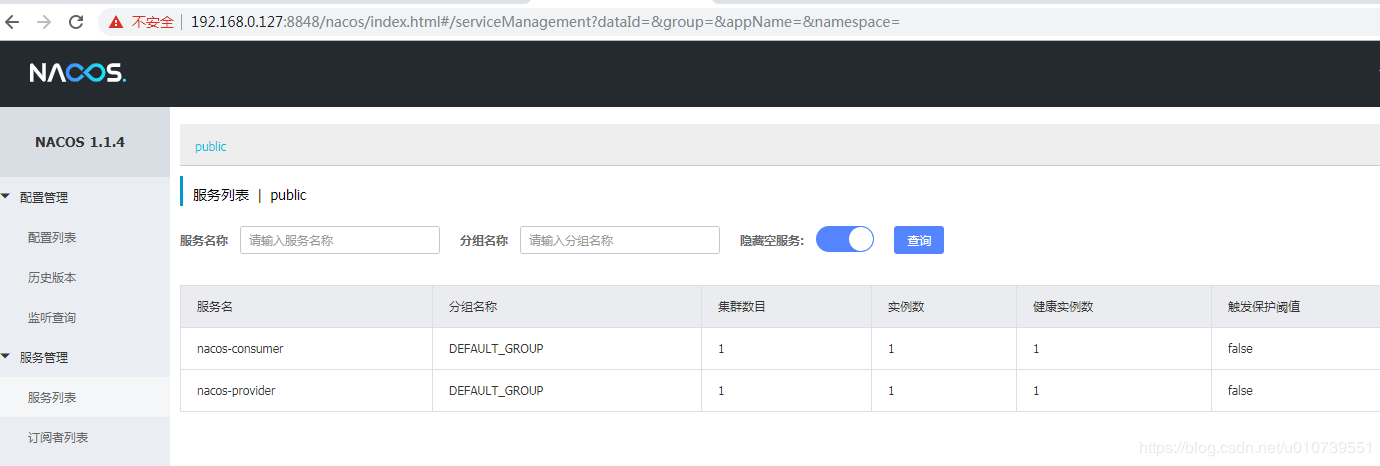Click the false value in nacos-consumer row
The image size is (1380, 466).
(x=1240, y=349)
